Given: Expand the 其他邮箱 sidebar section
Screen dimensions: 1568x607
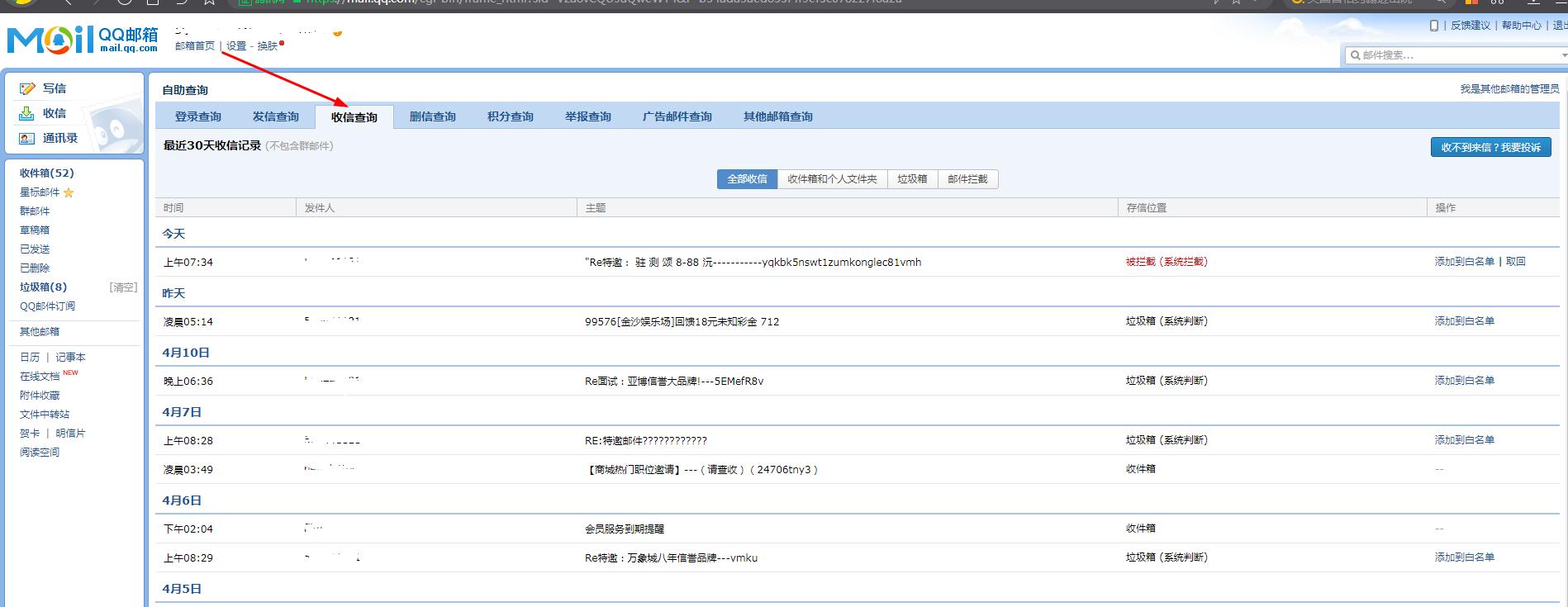Looking at the screenshot, I should [x=40, y=332].
